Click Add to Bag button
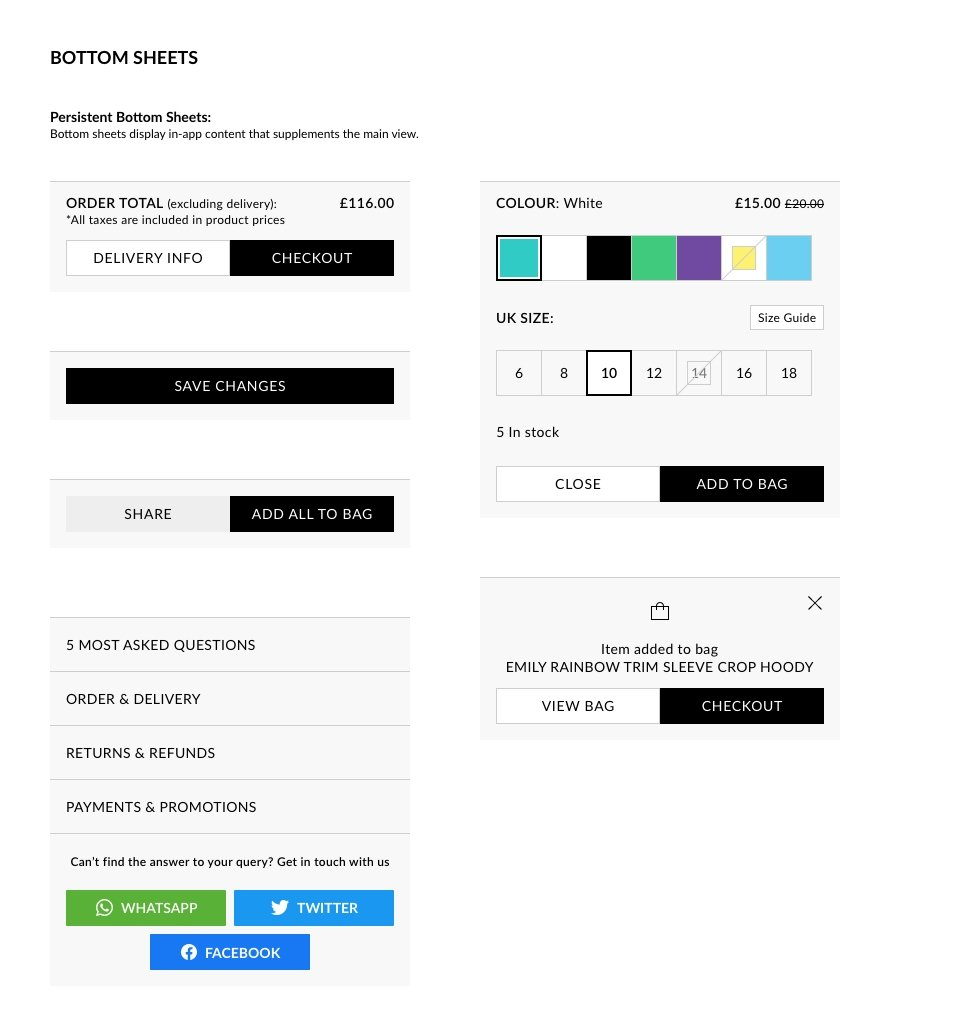This screenshot has width=960, height=1023. pos(742,484)
